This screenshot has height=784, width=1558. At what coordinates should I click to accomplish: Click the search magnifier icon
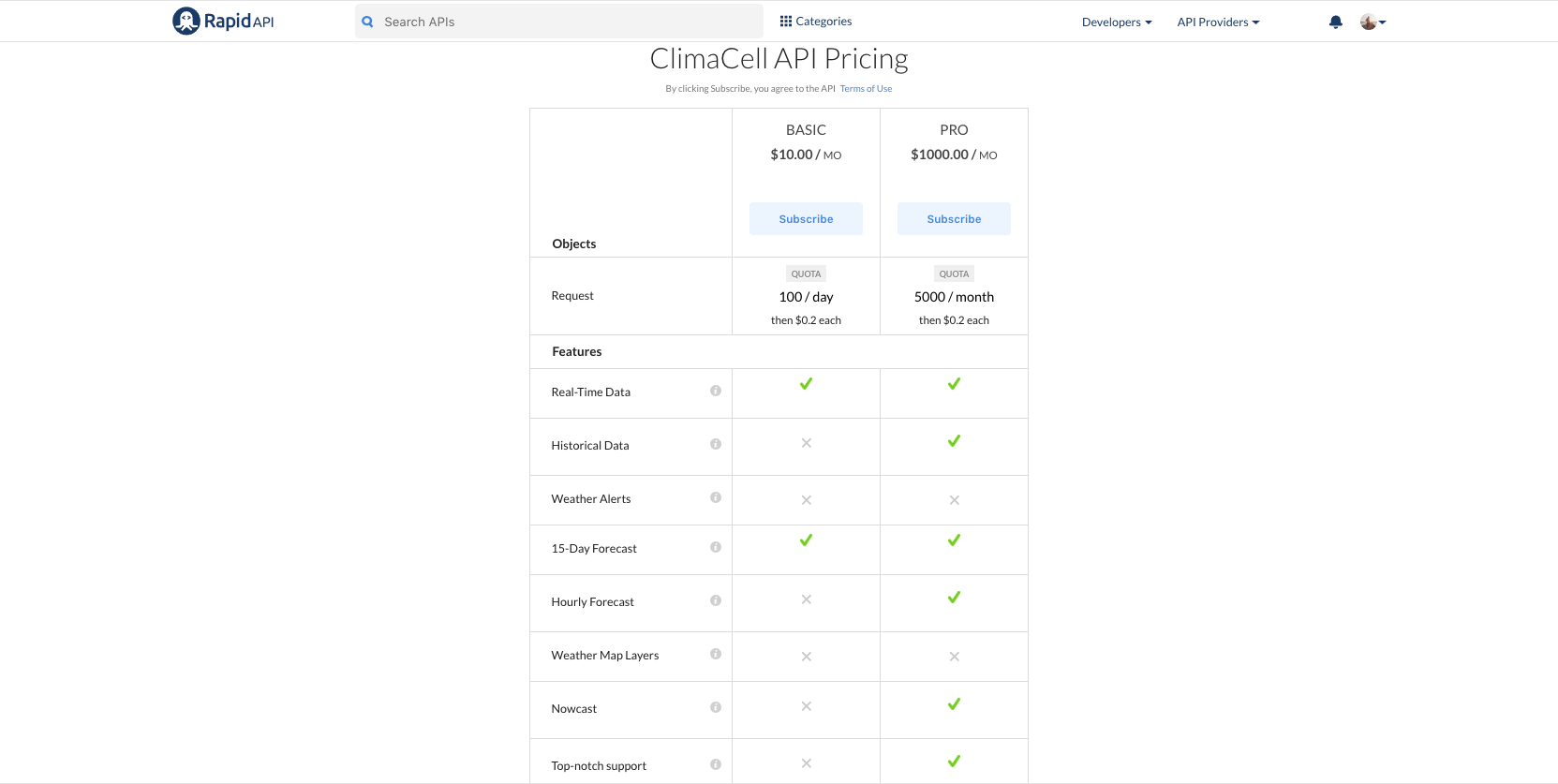tap(368, 22)
